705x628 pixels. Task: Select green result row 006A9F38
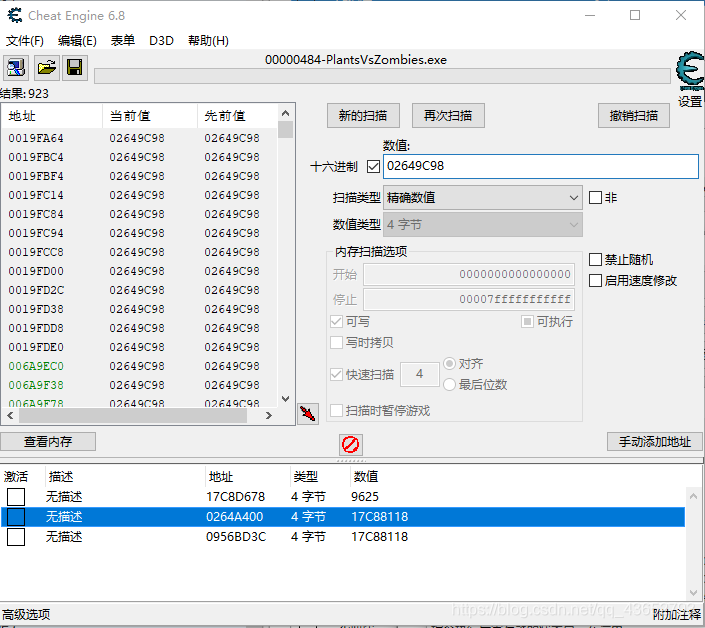click(x=139, y=385)
